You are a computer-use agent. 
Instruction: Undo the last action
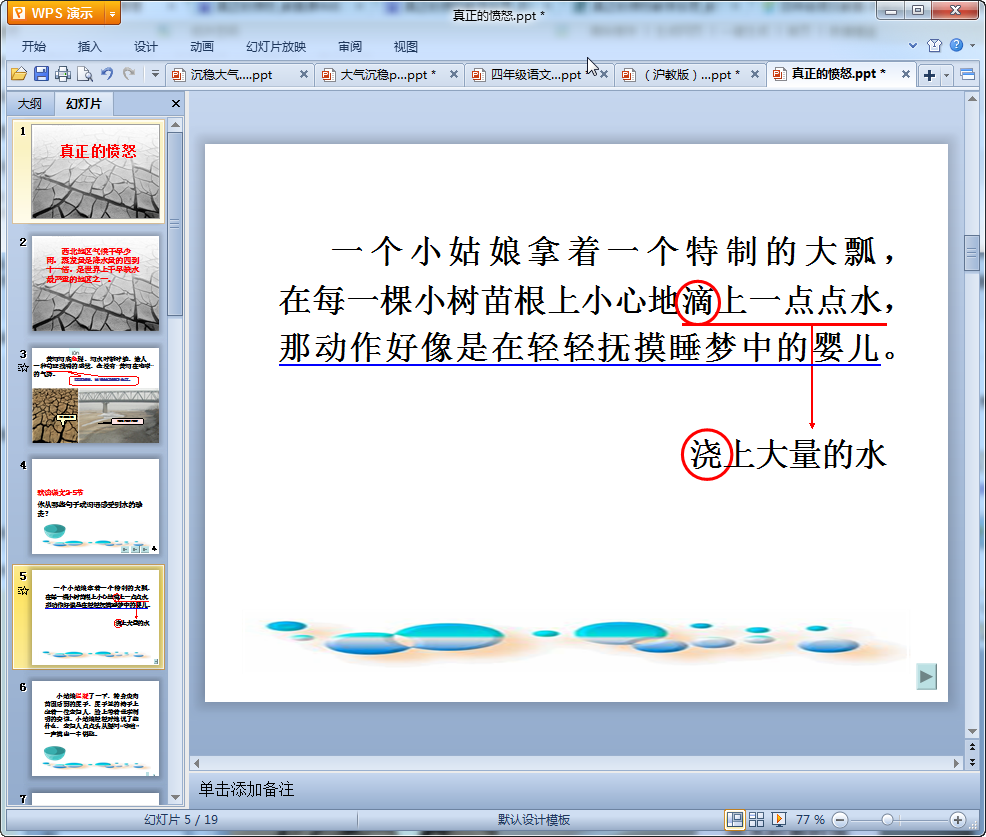pos(108,74)
